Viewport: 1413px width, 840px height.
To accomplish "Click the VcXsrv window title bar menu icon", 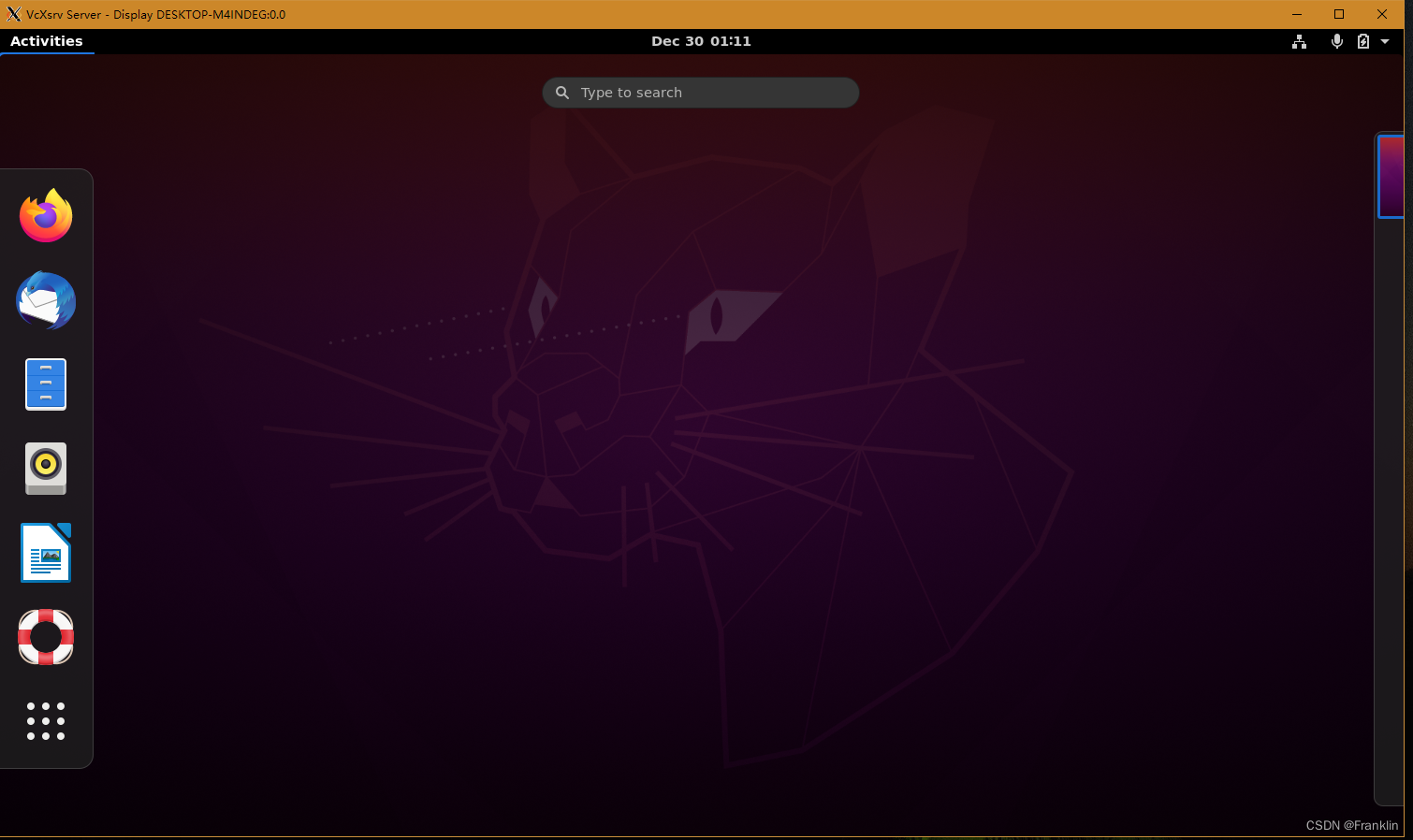I will tap(12, 14).
